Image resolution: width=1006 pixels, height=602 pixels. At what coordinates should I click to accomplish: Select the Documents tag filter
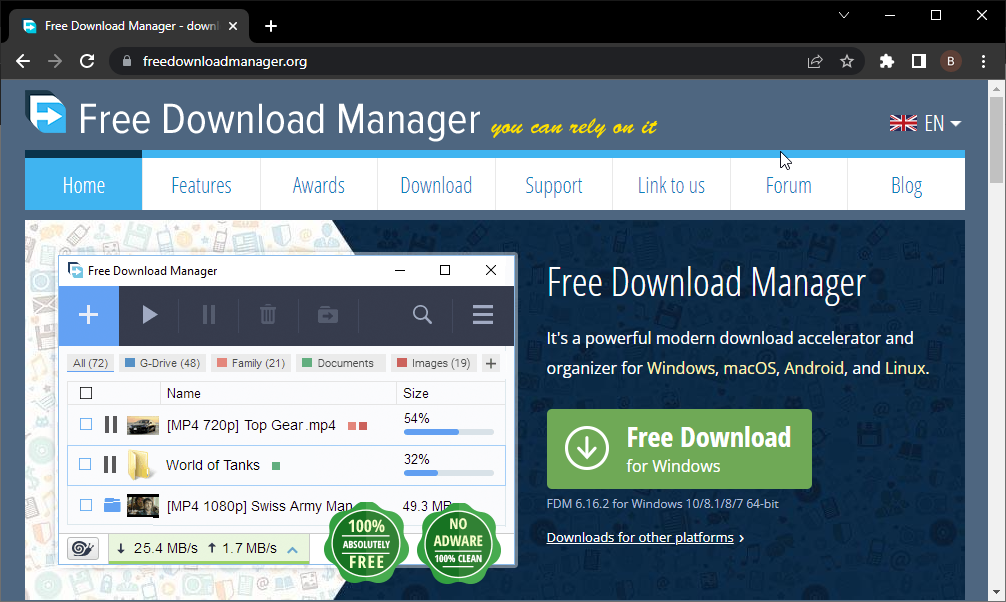point(340,363)
